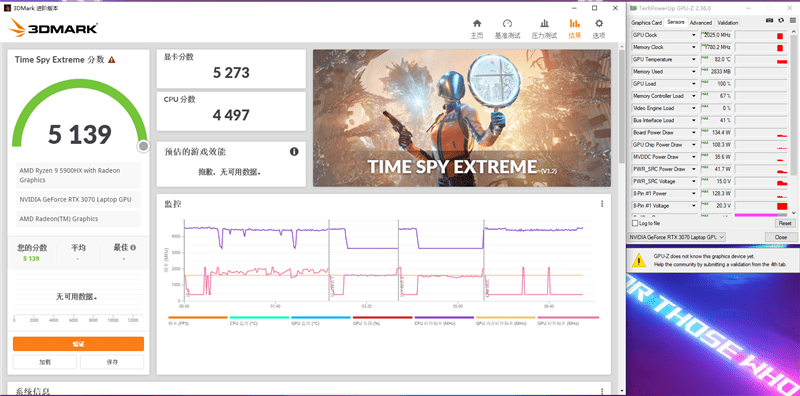The width and height of the screenshot is (800, 396).
Task: Open the options gear icon
Action: point(599,23)
